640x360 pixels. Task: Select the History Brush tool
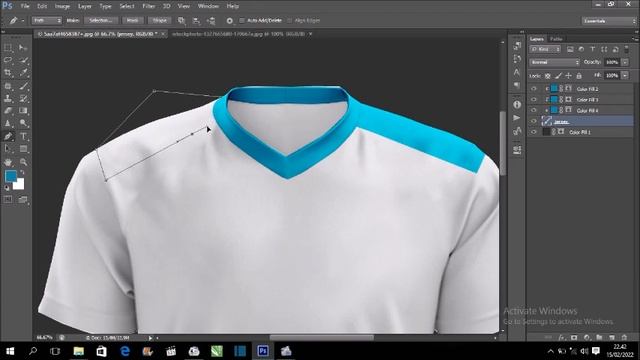click(x=23, y=98)
